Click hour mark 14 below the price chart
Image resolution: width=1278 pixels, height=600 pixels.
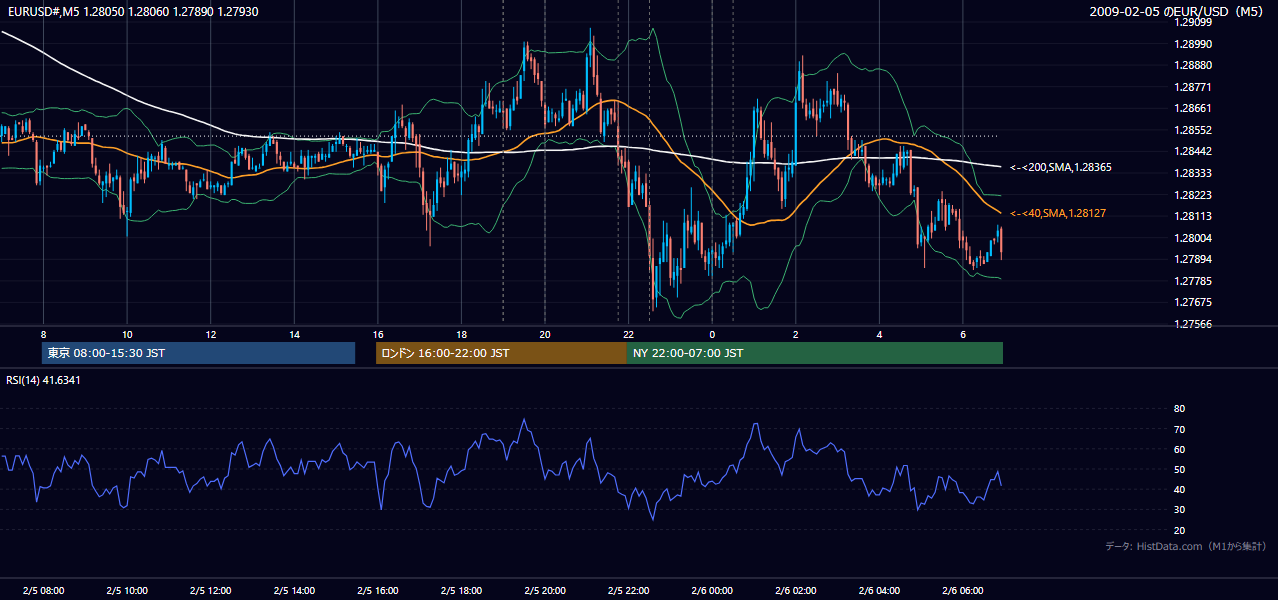294,334
